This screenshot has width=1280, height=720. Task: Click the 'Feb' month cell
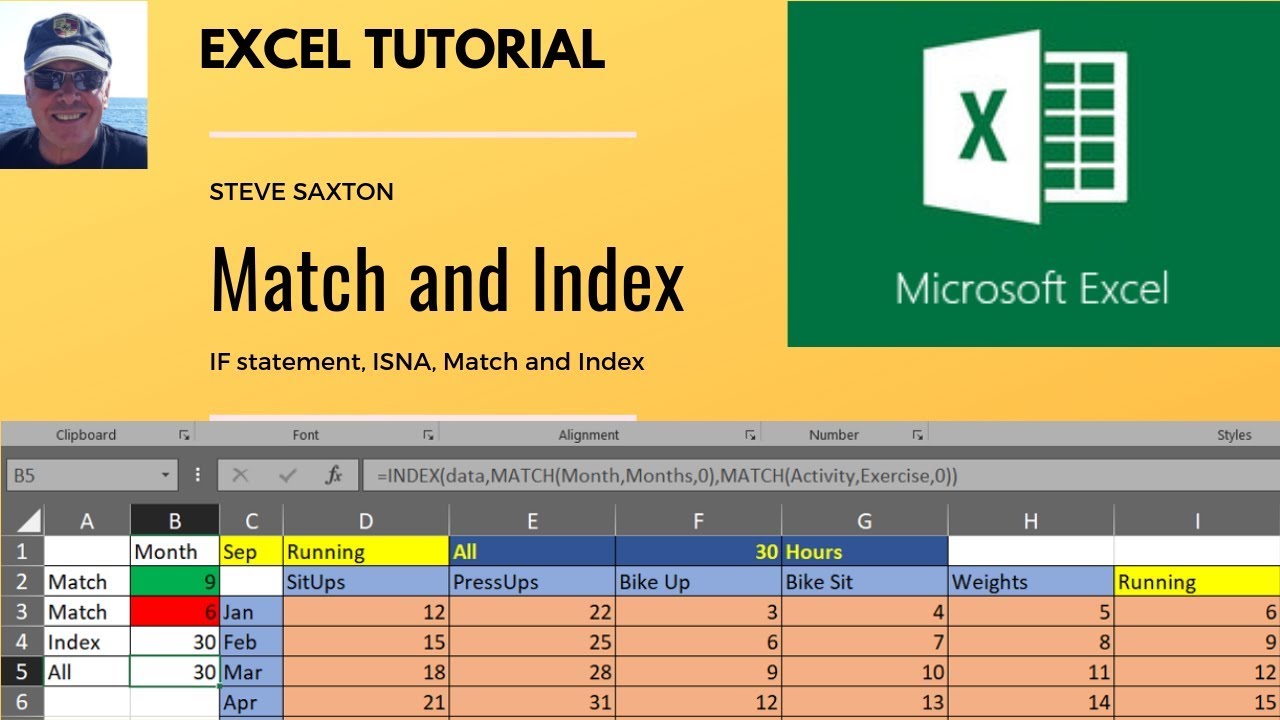click(x=251, y=641)
